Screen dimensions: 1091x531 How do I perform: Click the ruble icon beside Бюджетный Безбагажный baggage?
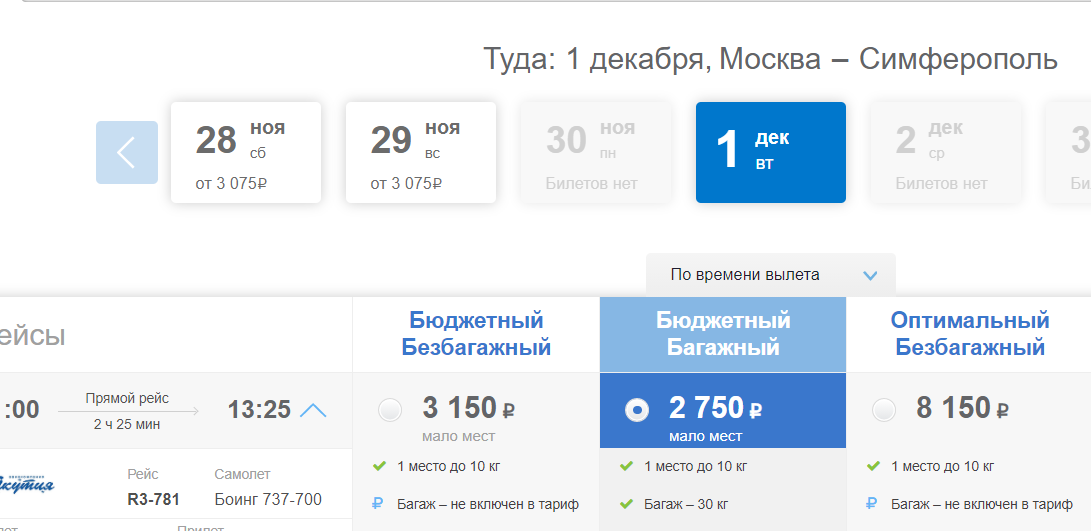pyautogui.click(x=378, y=504)
